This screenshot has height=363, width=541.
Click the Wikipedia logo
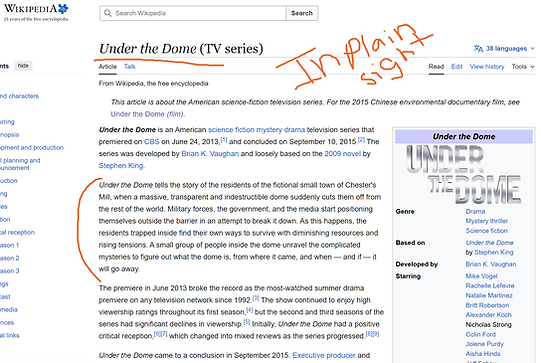tap(36, 12)
